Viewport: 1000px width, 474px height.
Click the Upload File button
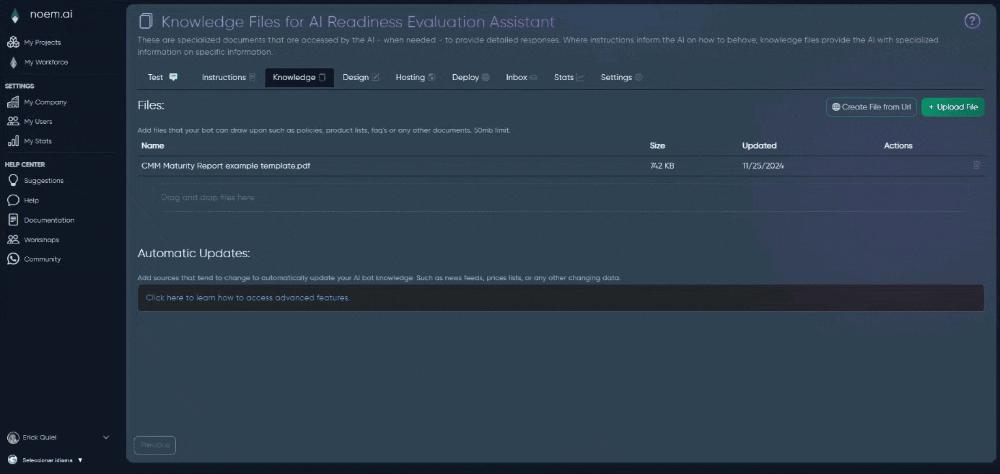tap(952, 107)
